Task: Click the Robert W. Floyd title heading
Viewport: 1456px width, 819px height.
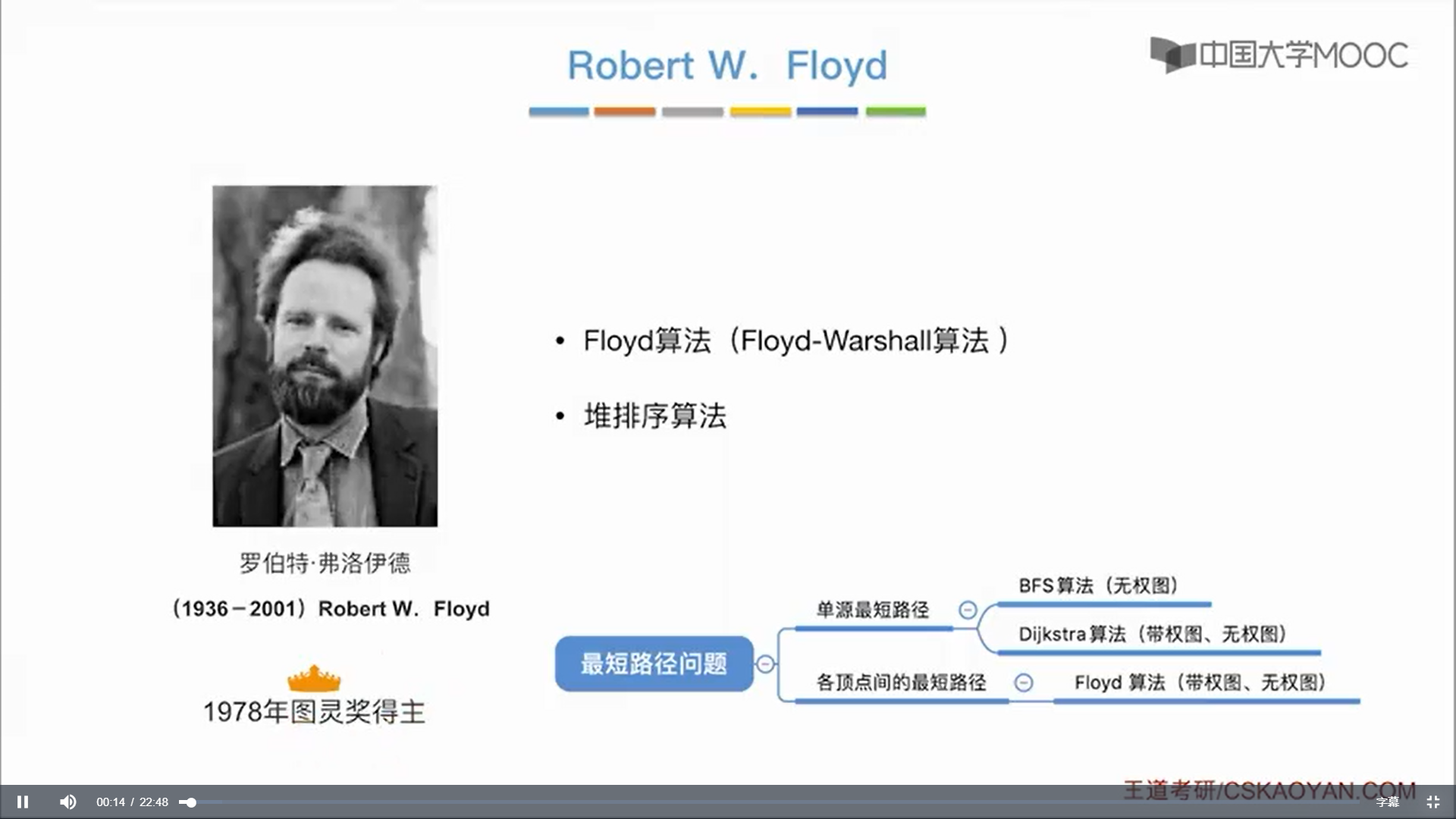Action: coord(726,65)
